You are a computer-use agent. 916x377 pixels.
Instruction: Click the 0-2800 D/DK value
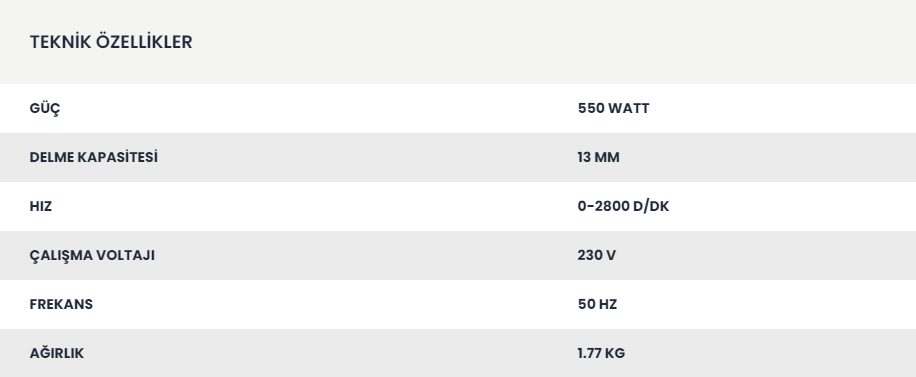tap(623, 206)
